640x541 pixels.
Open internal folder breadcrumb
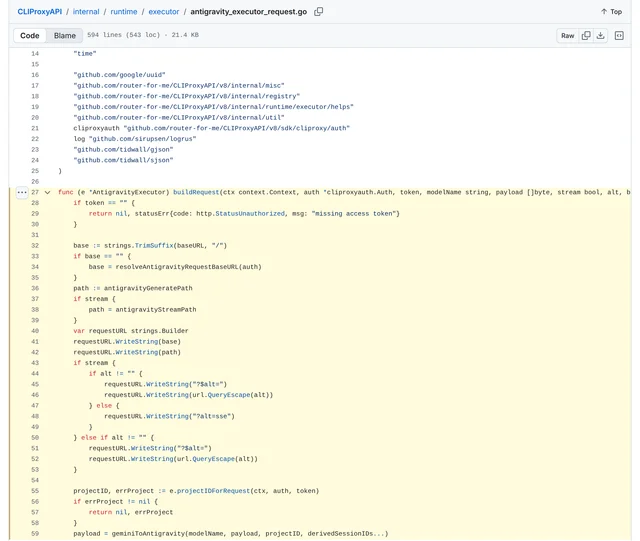(x=86, y=11)
